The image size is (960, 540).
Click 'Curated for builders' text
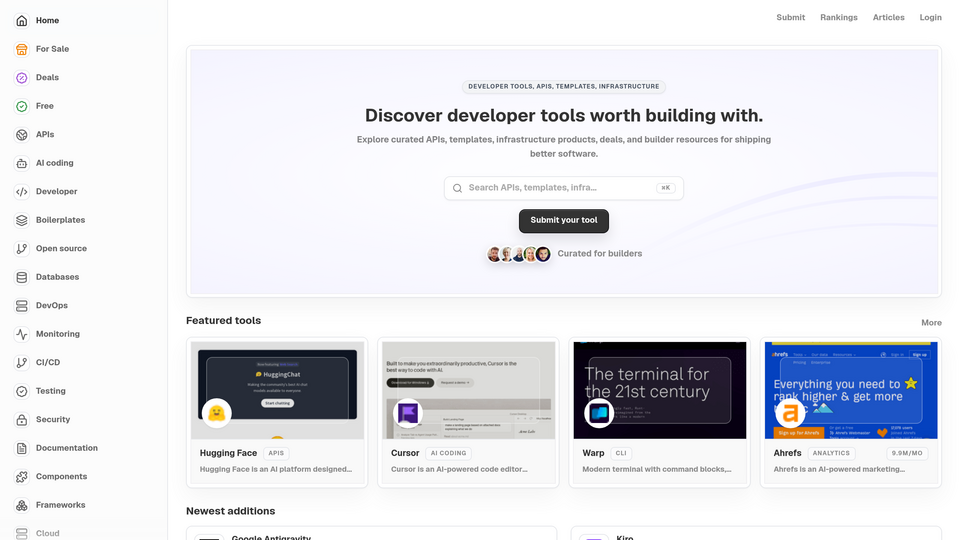point(599,253)
